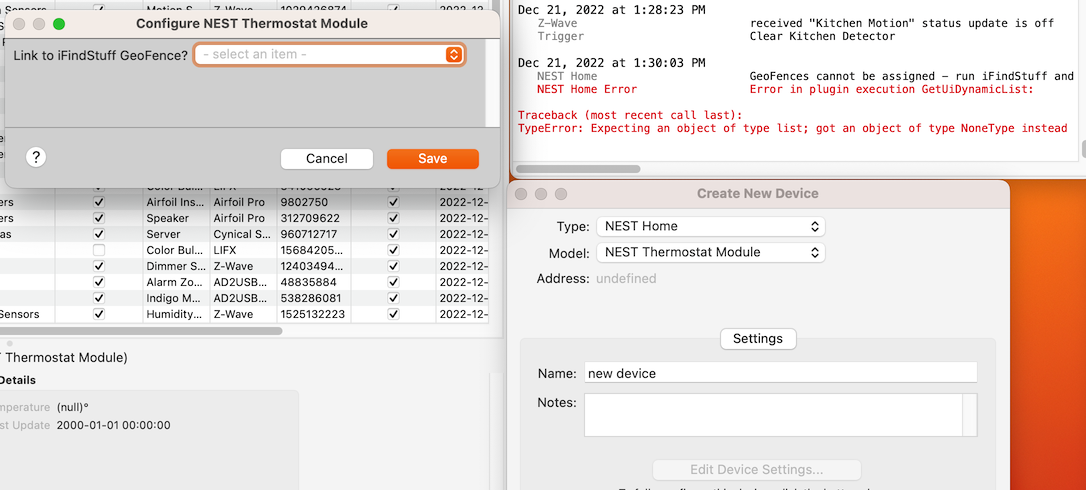1086x490 pixels.
Task: Save the NEST Thermostat Module configuration
Action: [433, 159]
